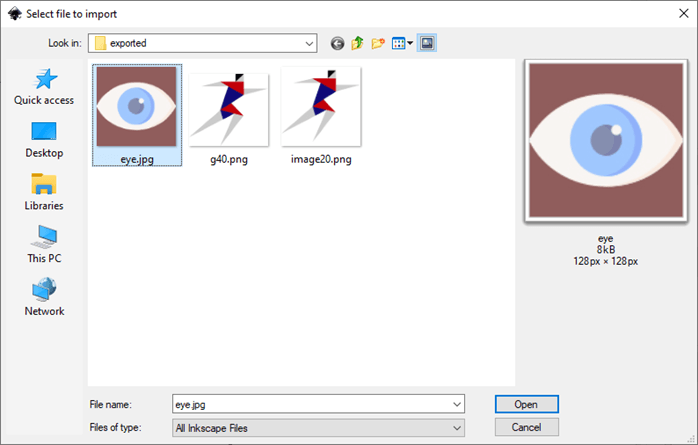
Task: Close the Select file to import dialog
Action: (x=684, y=14)
